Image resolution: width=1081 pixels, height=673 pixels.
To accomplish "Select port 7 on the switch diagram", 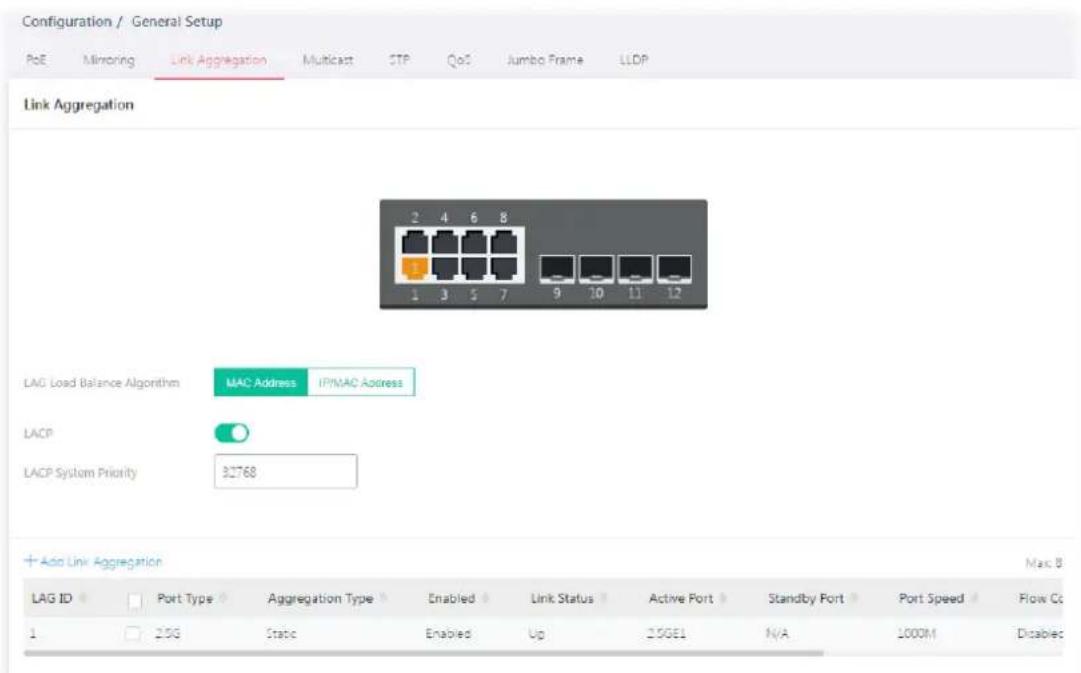I will pos(503,268).
